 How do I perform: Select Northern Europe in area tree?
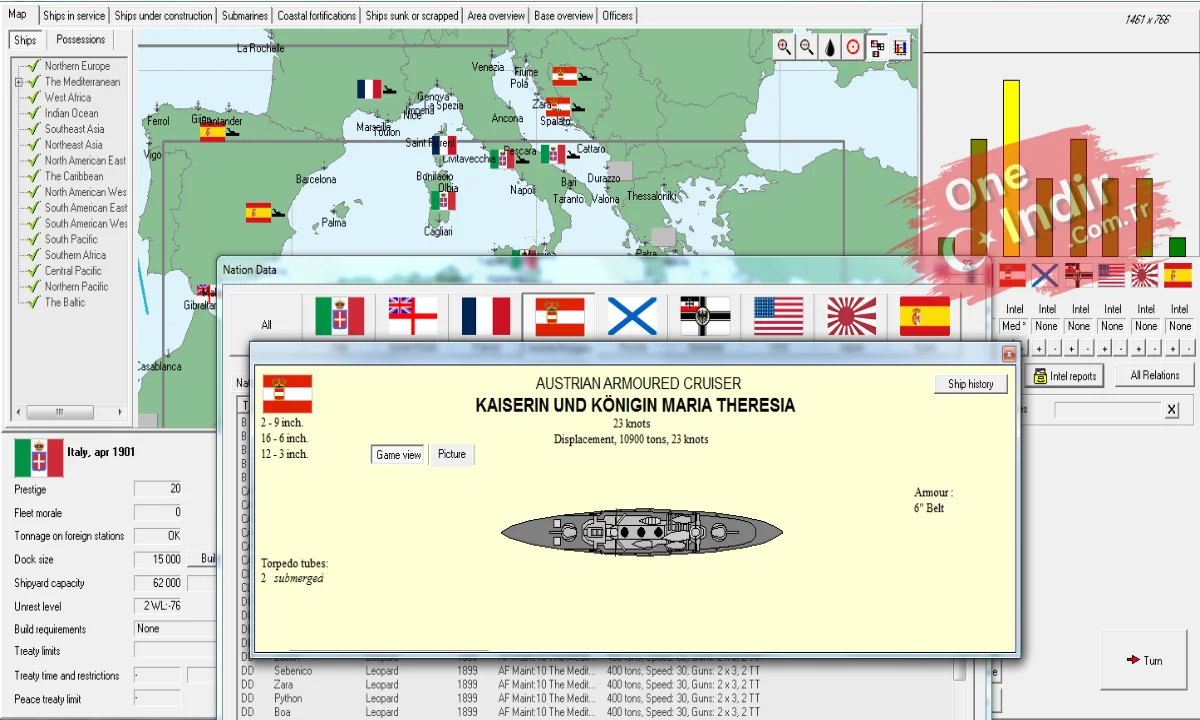[77, 66]
